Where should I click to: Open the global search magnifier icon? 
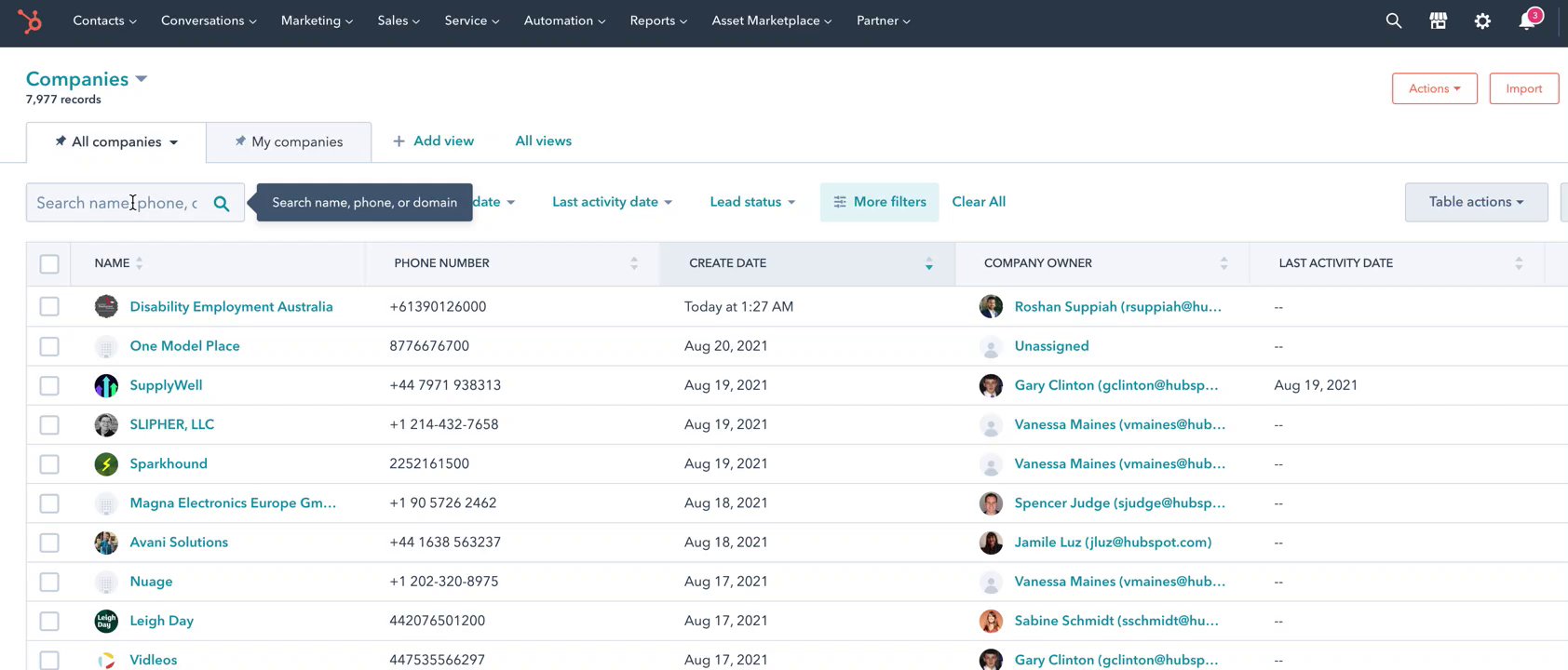click(1394, 20)
